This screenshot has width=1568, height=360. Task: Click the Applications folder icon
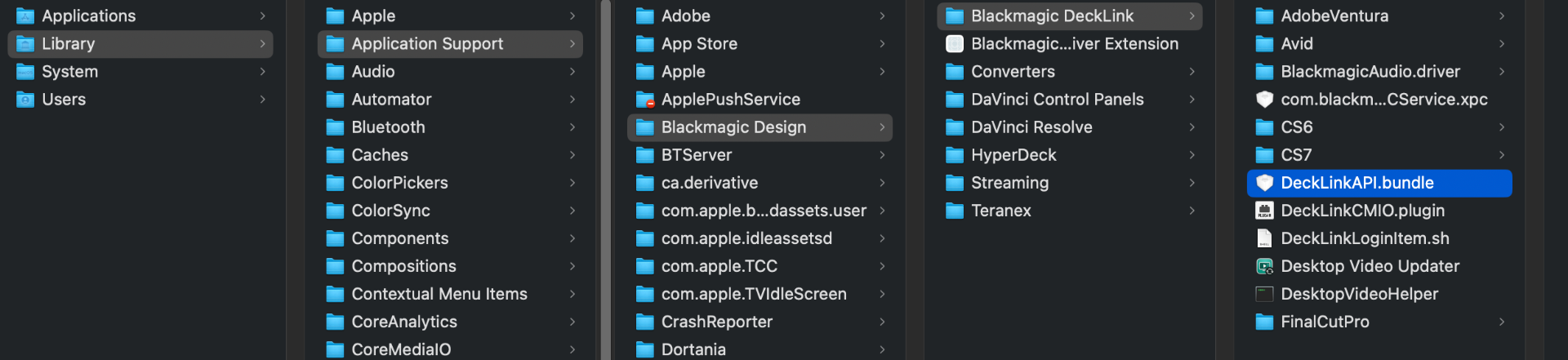[25, 16]
